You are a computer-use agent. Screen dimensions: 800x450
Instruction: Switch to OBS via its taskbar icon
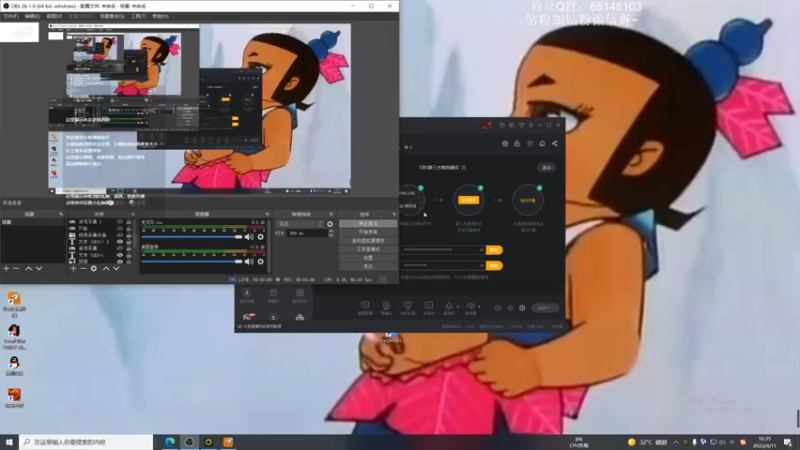click(189, 442)
